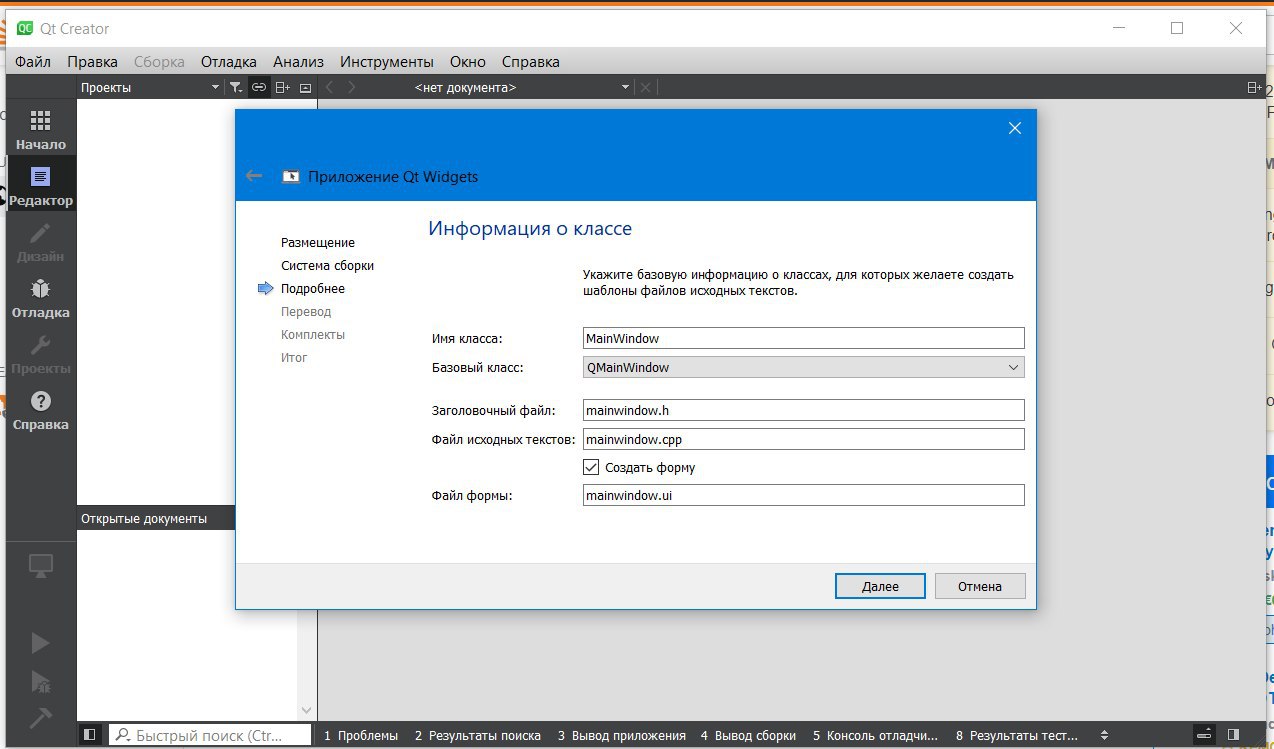Switch to Отладка debug mode
The height and width of the screenshot is (749, 1274).
point(40,298)
